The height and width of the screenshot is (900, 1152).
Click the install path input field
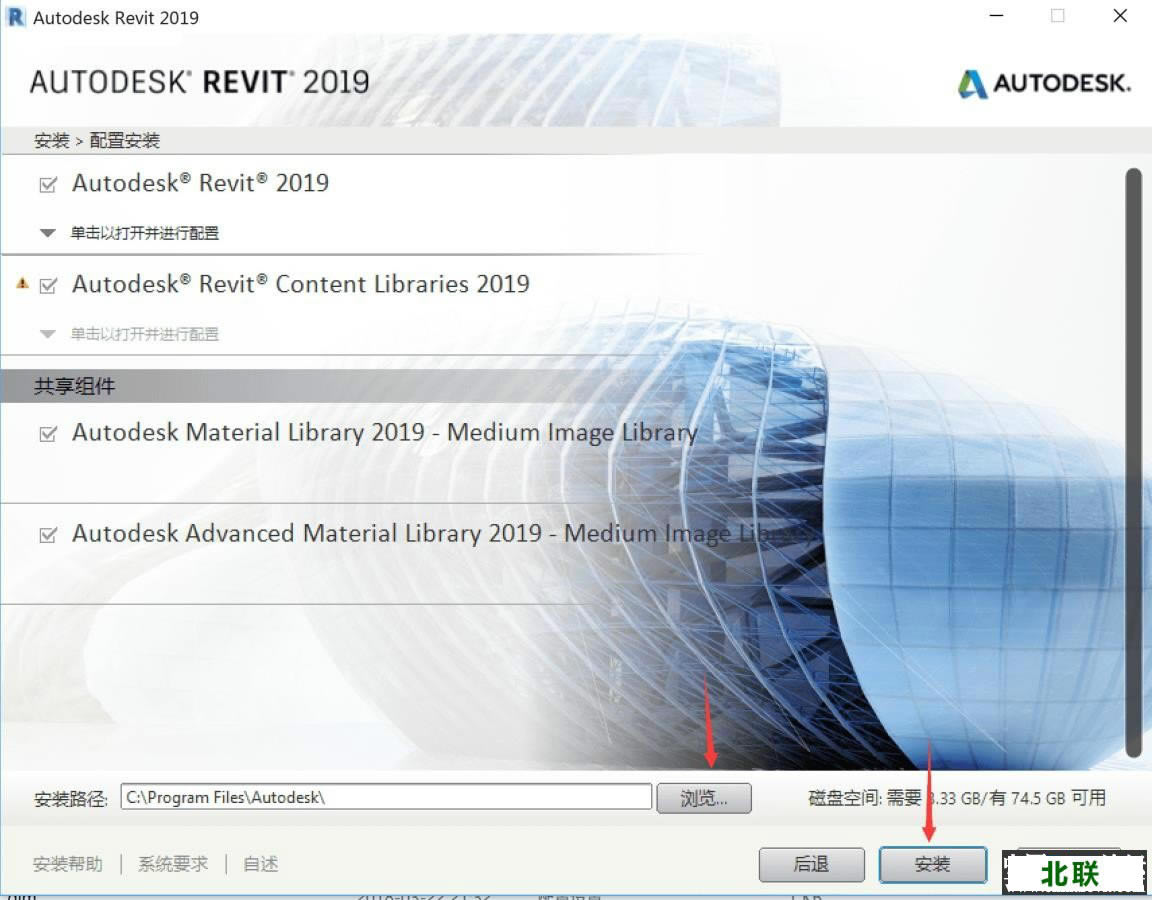coord(386,797)
